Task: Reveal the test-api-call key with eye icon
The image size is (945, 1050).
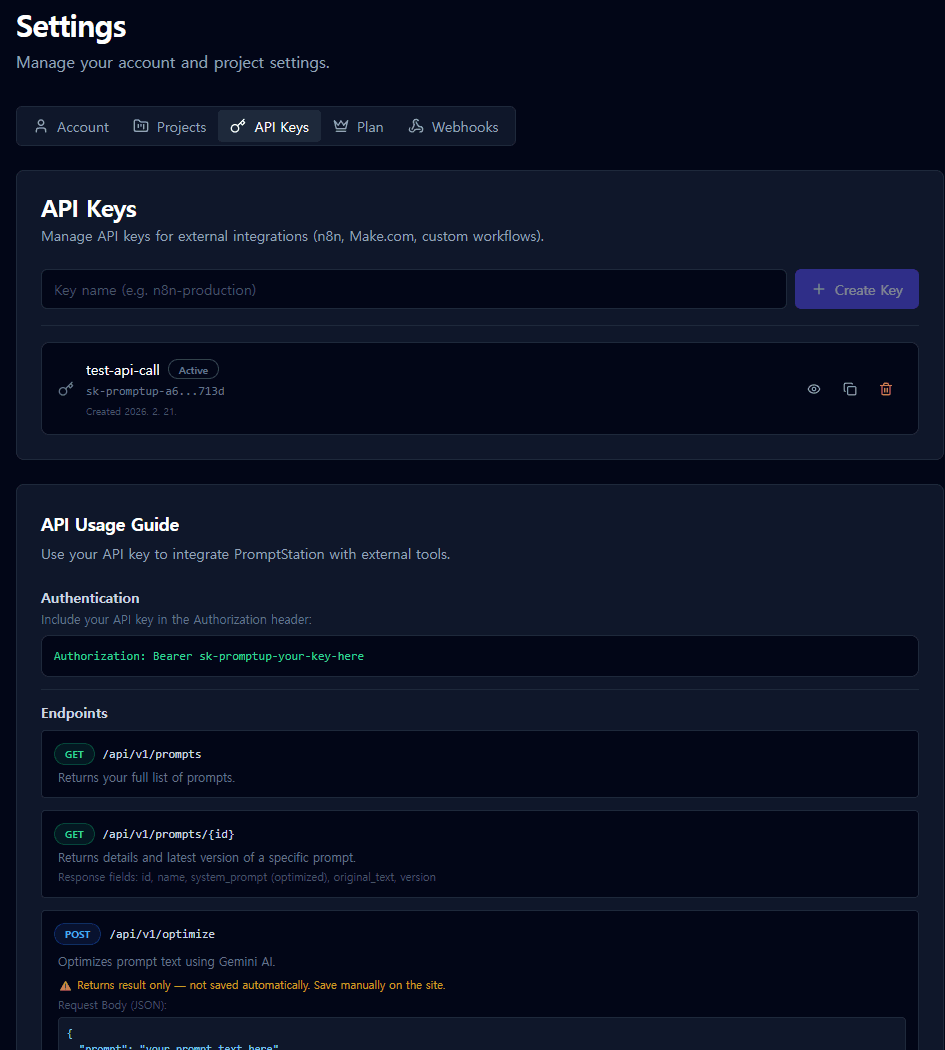Action: click(x=813, y=389)
